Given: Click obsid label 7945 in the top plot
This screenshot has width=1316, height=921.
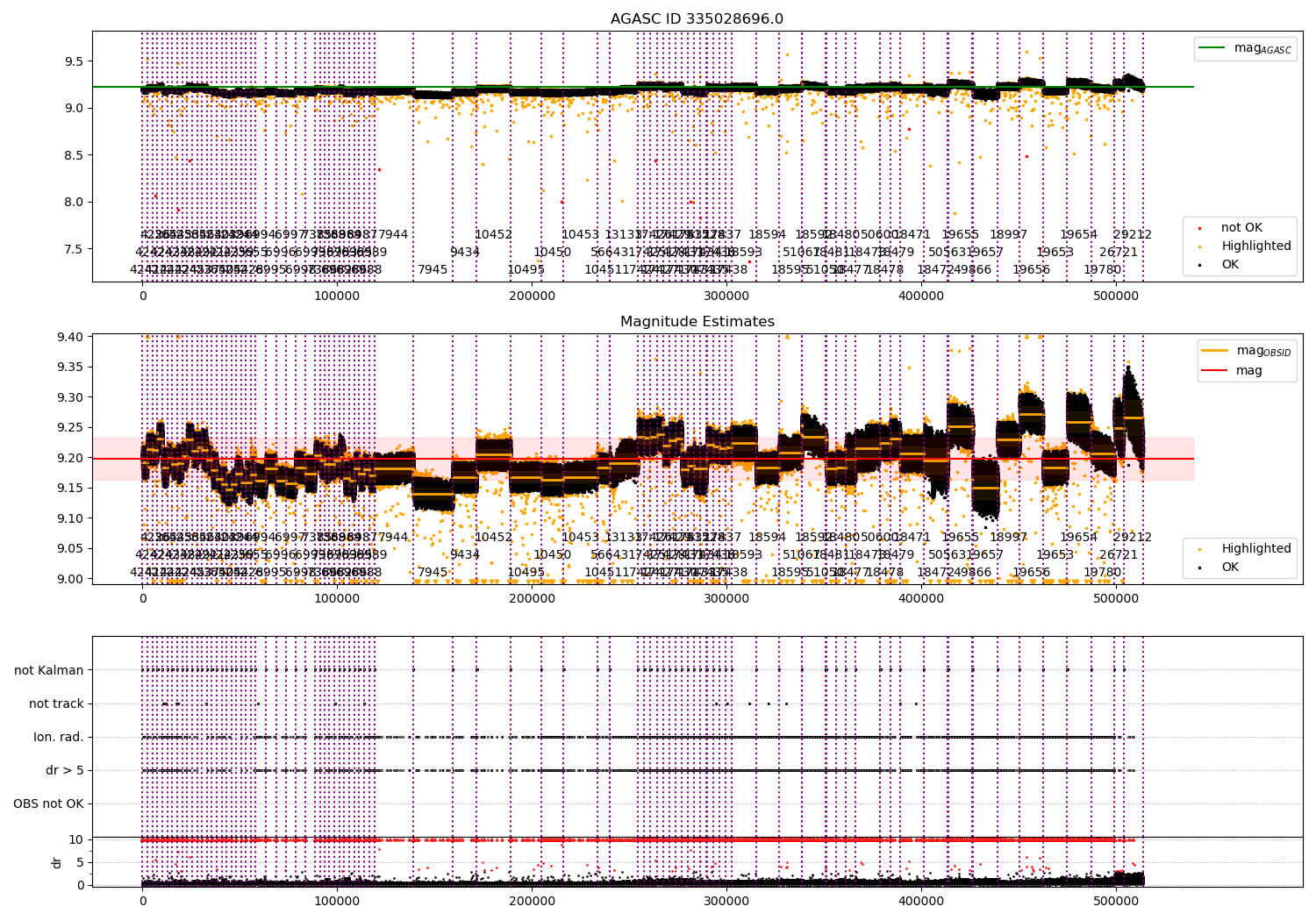Looking at the screenshot, I should coord(433,269).
